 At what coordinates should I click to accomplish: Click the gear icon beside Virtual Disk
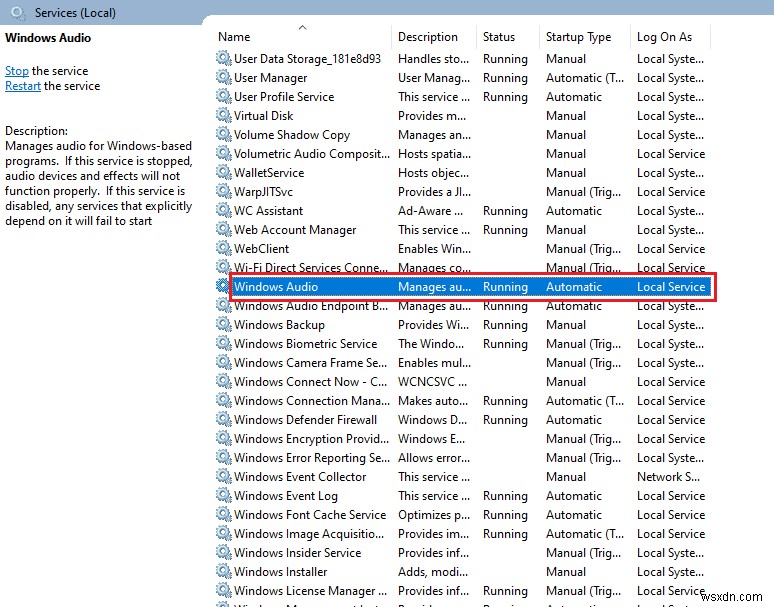[224, 115]
